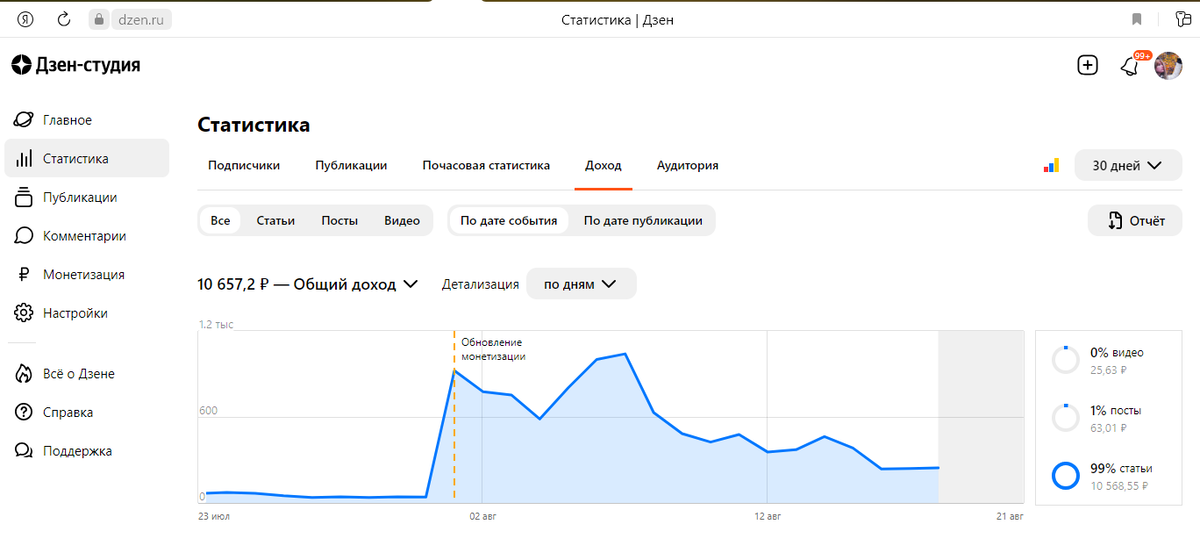Download the Отчёт report
1200x553 pixels.
pyautogui.click(x=1135, y=221)
